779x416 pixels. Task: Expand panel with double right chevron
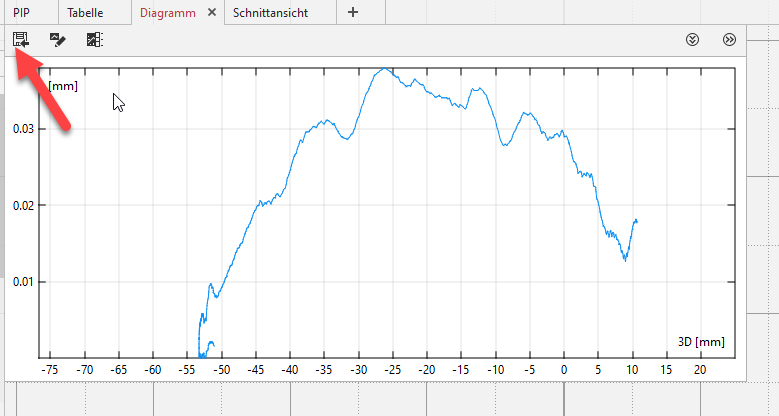click(729, 40)
